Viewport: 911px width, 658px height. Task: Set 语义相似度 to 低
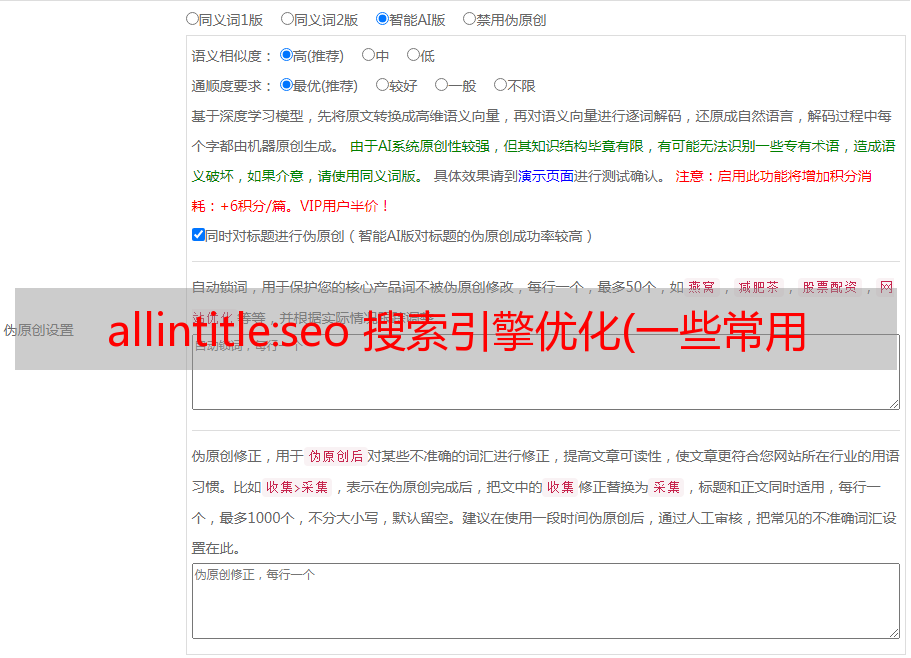pyautogui.click(x=413, y=55)
